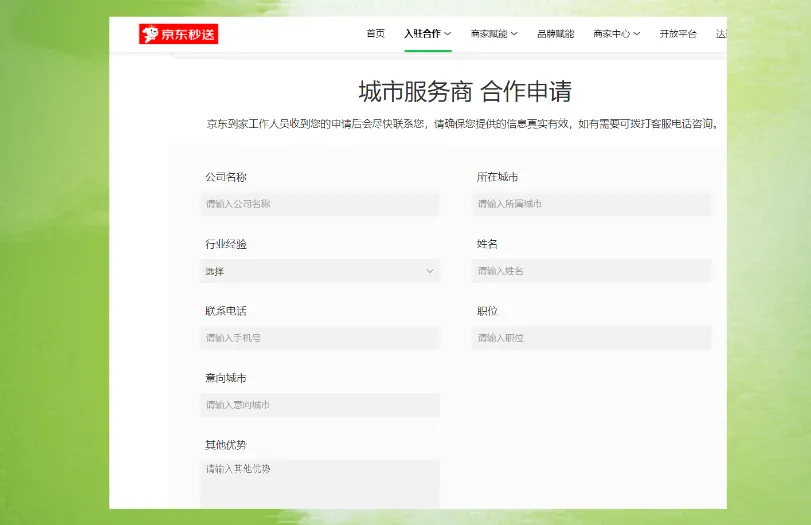811x525 pixels.
Task: Expand the 商家赋能 dropdown menu
Action: tap(494, 34)
